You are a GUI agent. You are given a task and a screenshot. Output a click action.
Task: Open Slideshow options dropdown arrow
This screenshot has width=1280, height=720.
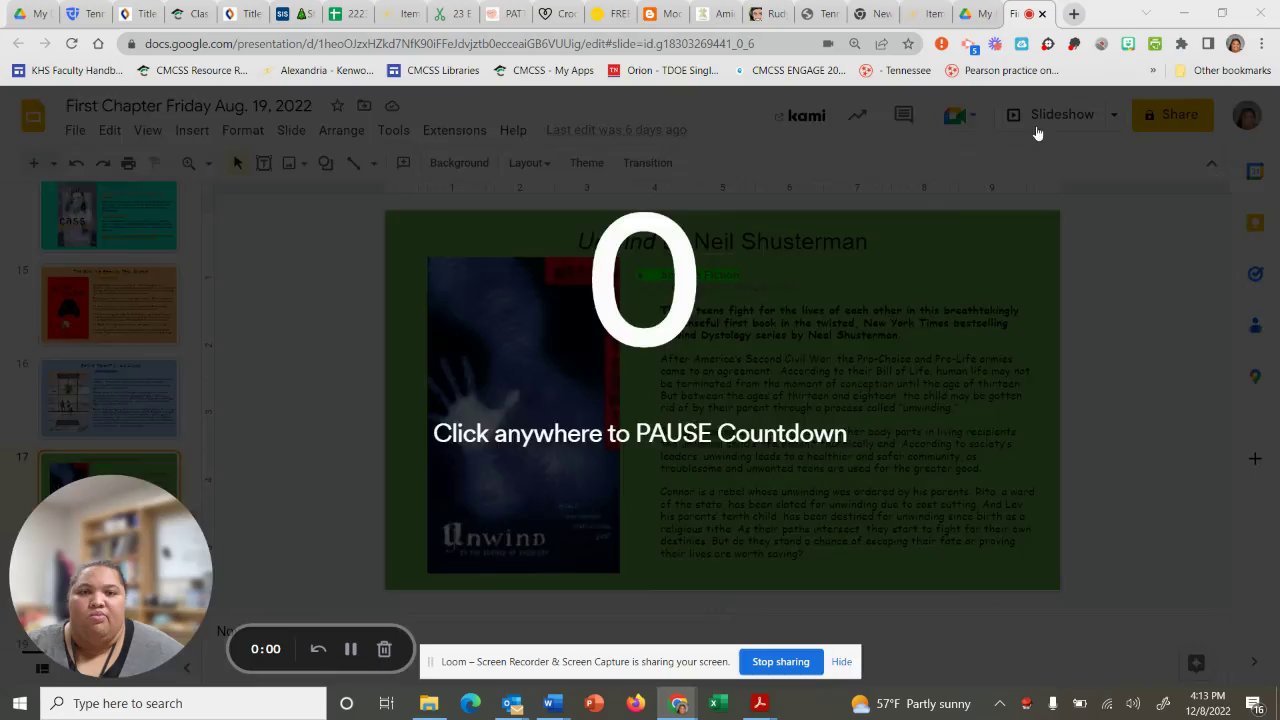pos(1114,115)
